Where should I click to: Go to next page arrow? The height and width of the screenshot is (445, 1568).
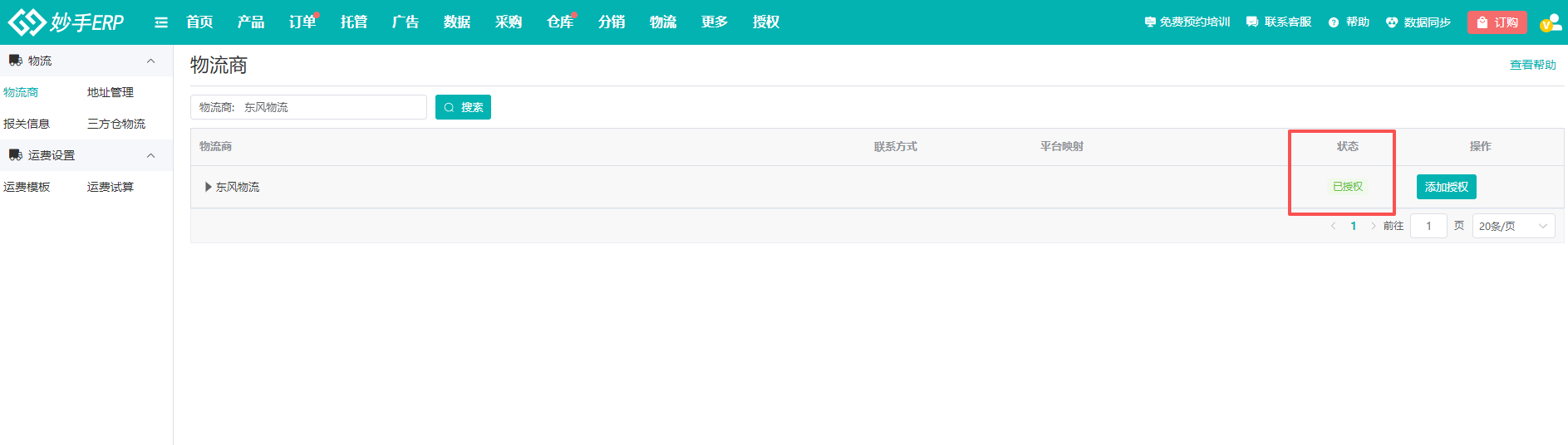(x=1373, y=226)
